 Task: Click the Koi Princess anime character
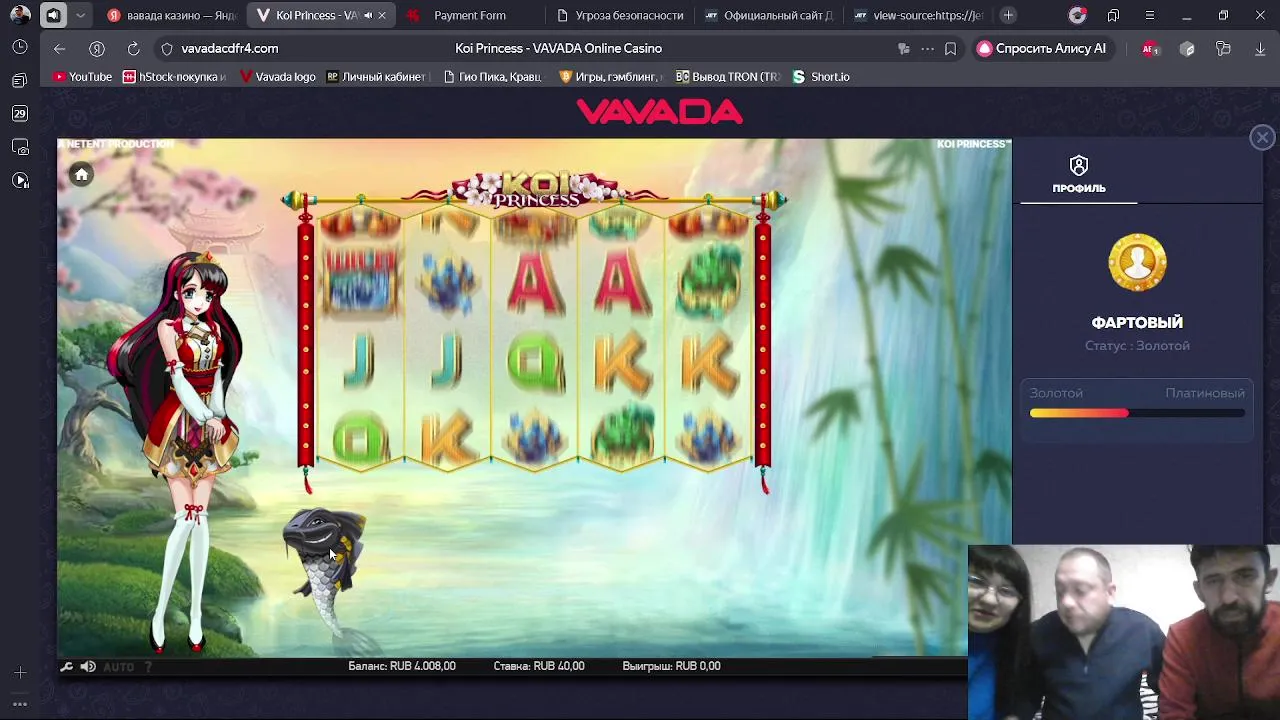coord(183,450)
